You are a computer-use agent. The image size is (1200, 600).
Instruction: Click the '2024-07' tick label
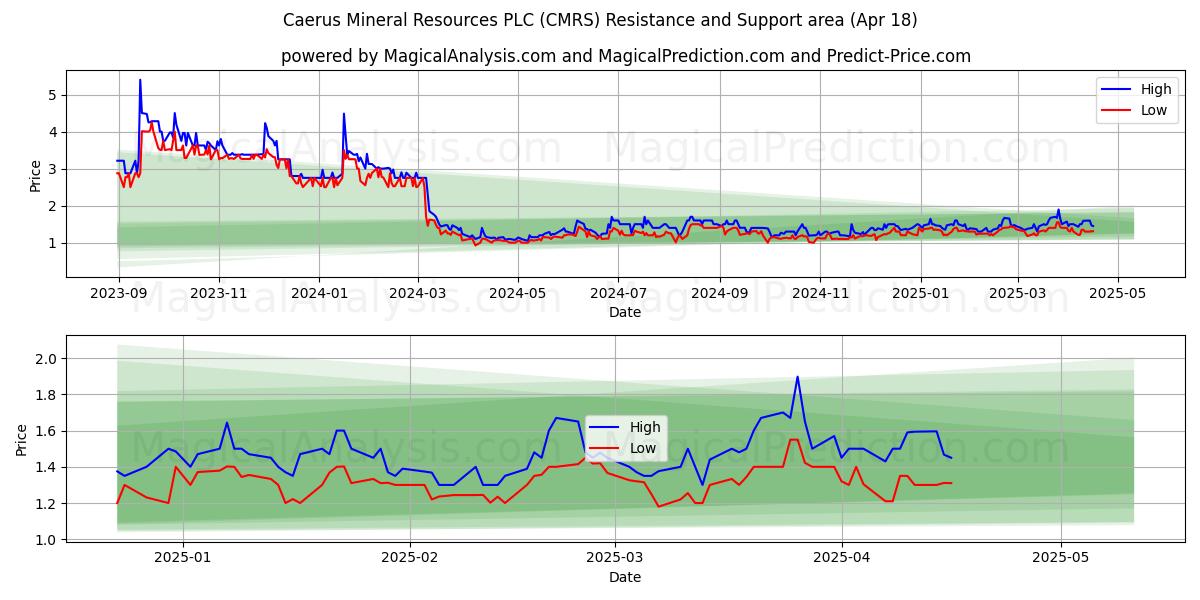coord(618,294)
